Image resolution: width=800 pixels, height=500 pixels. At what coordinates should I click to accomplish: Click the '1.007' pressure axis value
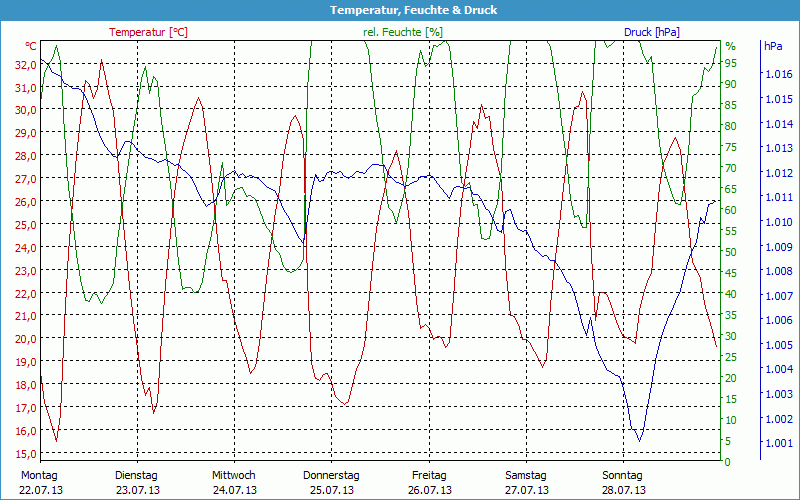click(779, 295)
